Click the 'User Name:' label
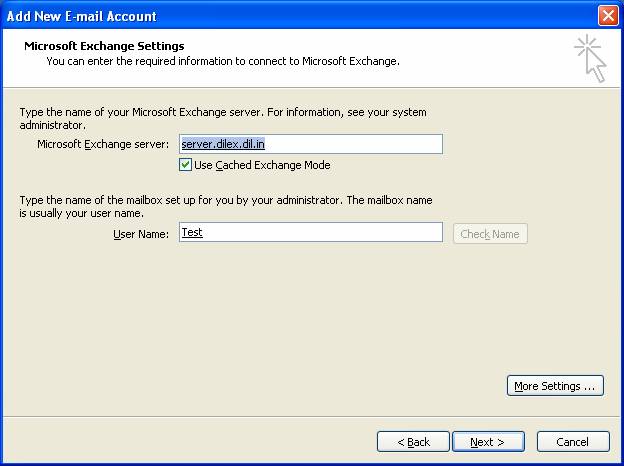Screen dimensions: 624x466 coord(141,234)
